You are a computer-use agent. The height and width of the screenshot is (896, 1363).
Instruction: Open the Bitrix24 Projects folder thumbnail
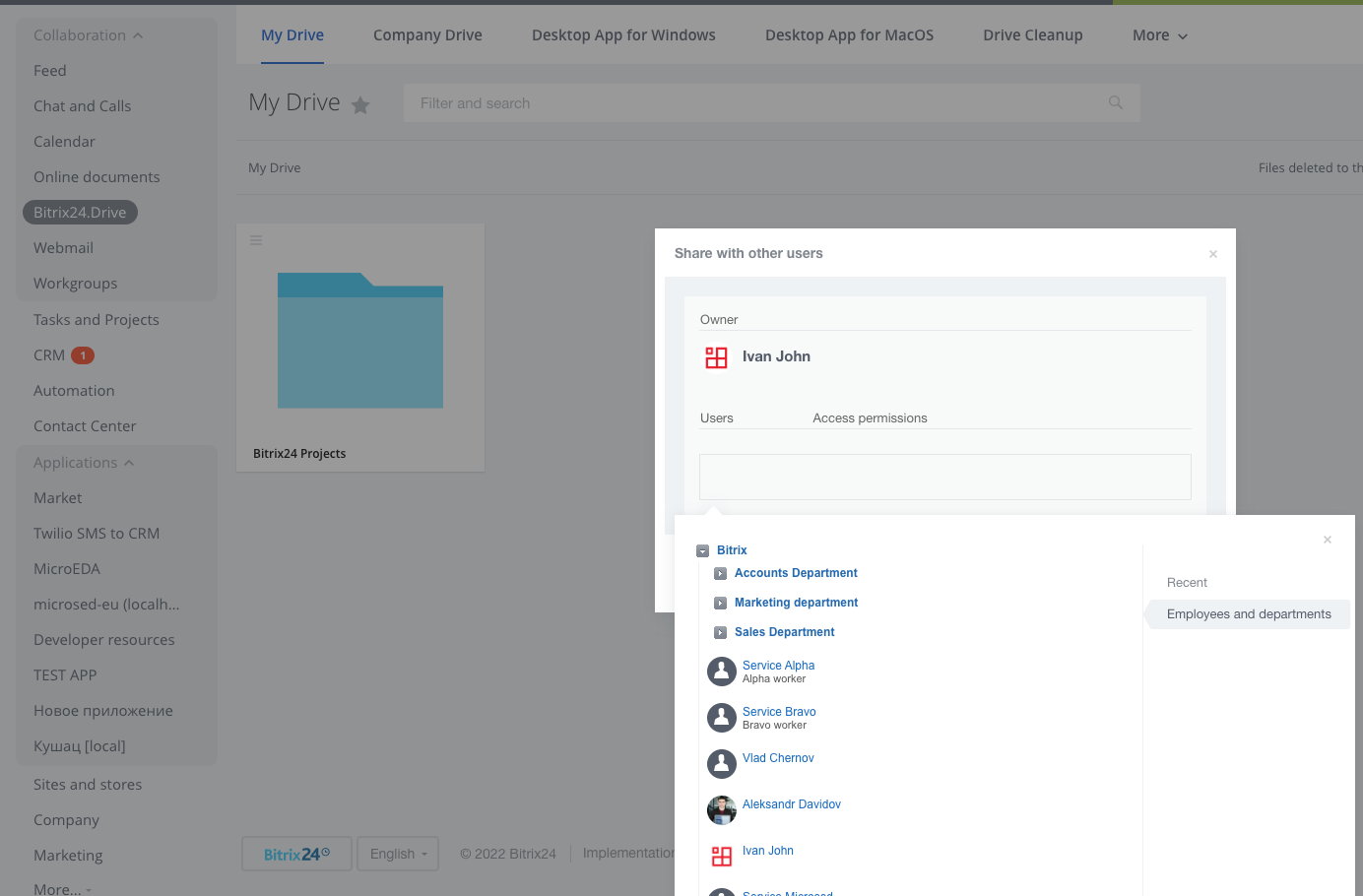(360, 341)
